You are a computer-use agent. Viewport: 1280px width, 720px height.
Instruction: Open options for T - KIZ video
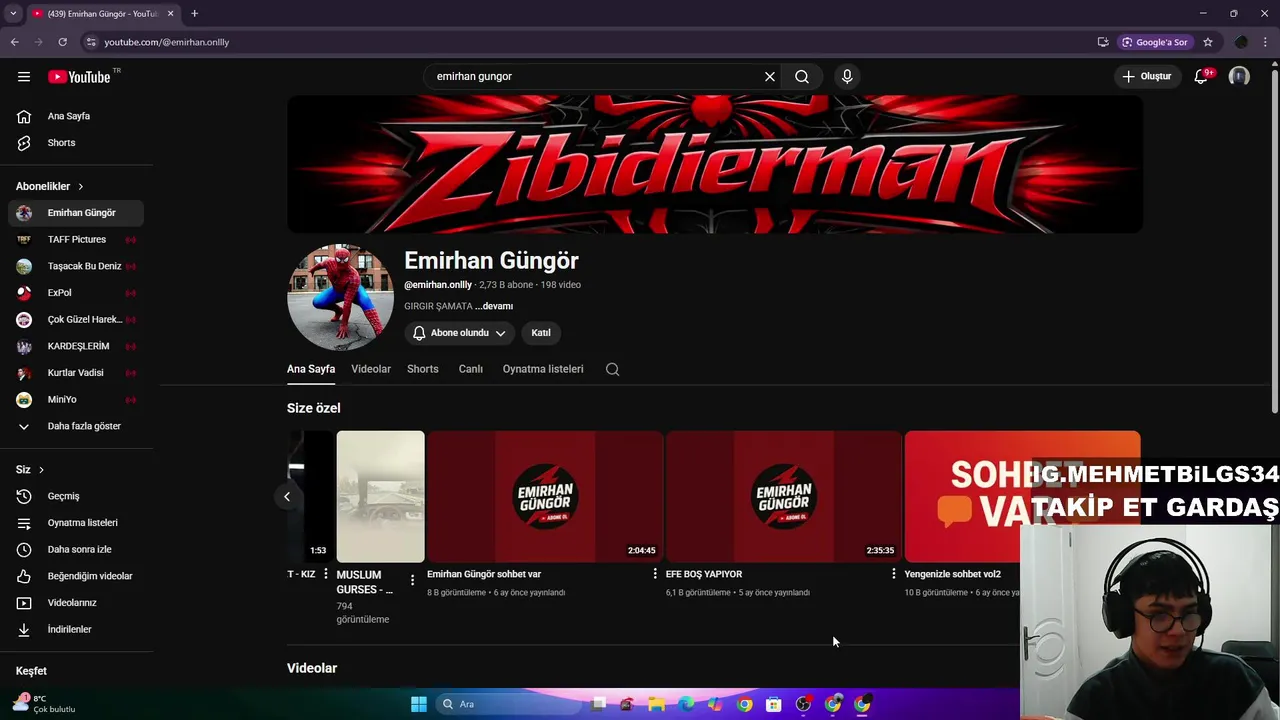pyautogui.click(x=325, y=574)
